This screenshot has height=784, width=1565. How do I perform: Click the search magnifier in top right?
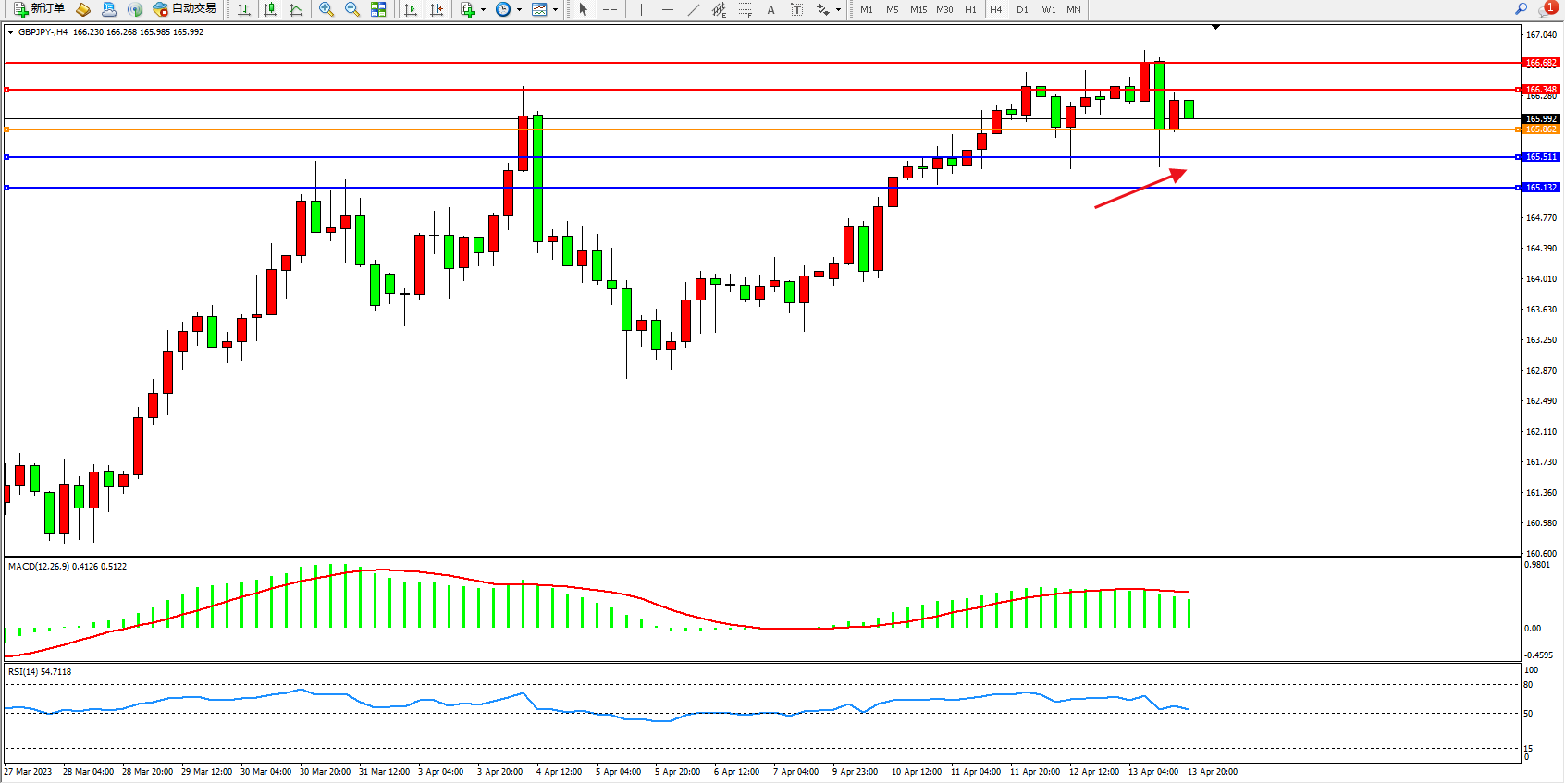(x=1521, y=9)
